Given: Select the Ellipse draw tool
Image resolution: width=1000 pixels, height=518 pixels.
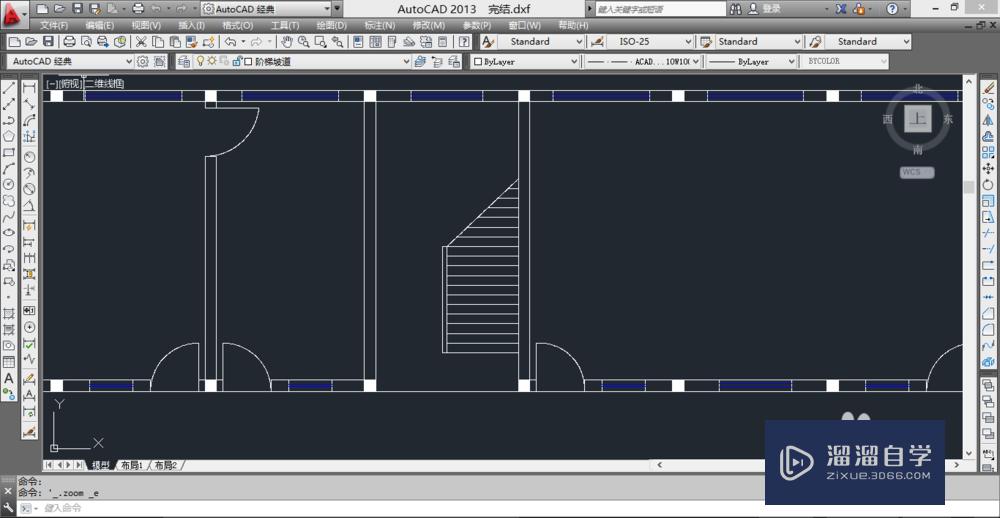Looking at the screenshot, I should (x=9, y=233).
